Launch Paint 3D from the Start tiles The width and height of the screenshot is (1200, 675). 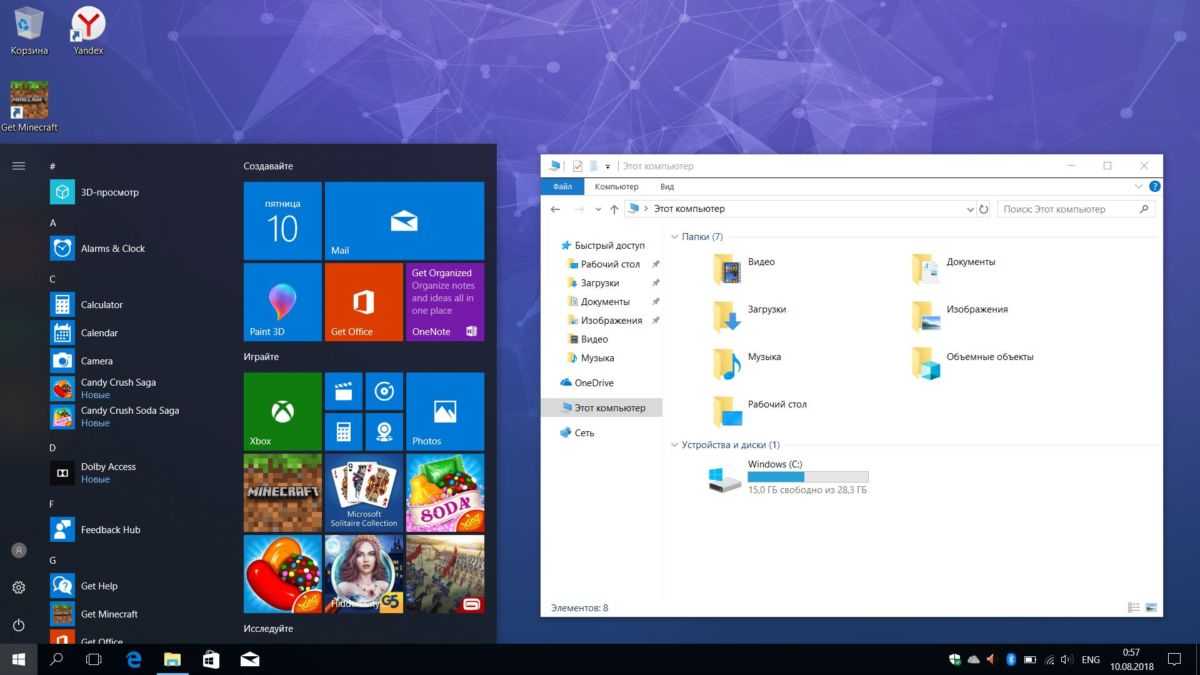pyautogui.click(x=282, y=302)
